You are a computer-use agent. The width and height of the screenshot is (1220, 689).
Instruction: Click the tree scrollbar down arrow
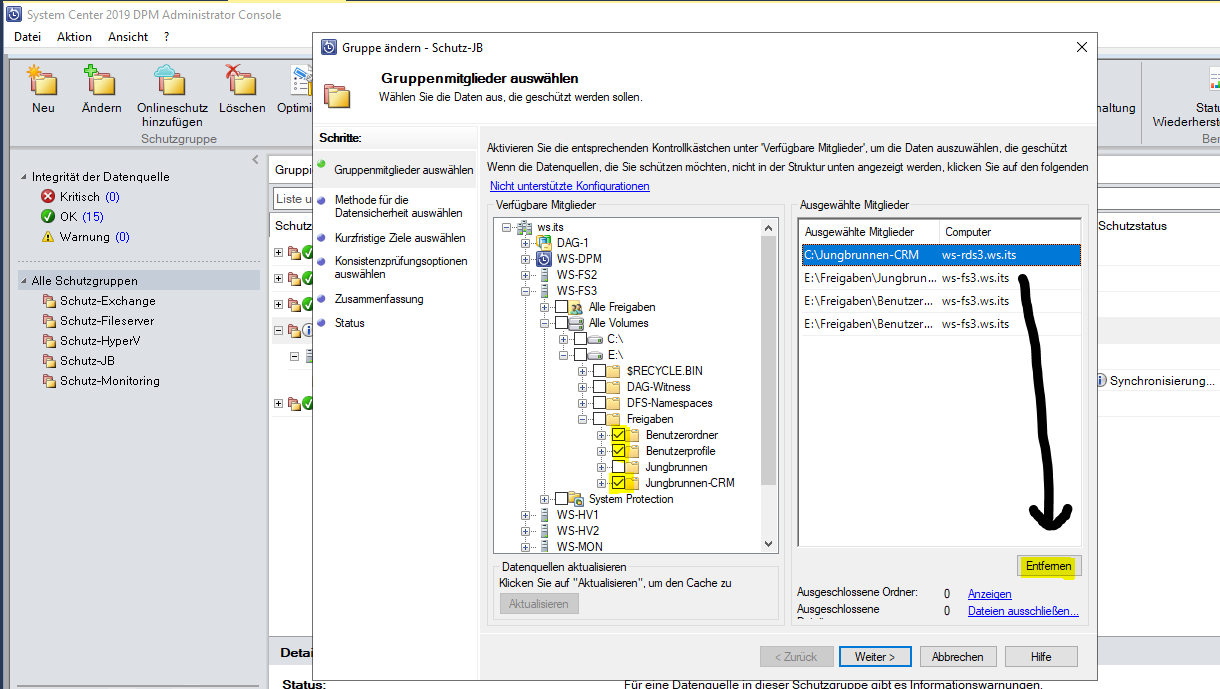point(768,544)
